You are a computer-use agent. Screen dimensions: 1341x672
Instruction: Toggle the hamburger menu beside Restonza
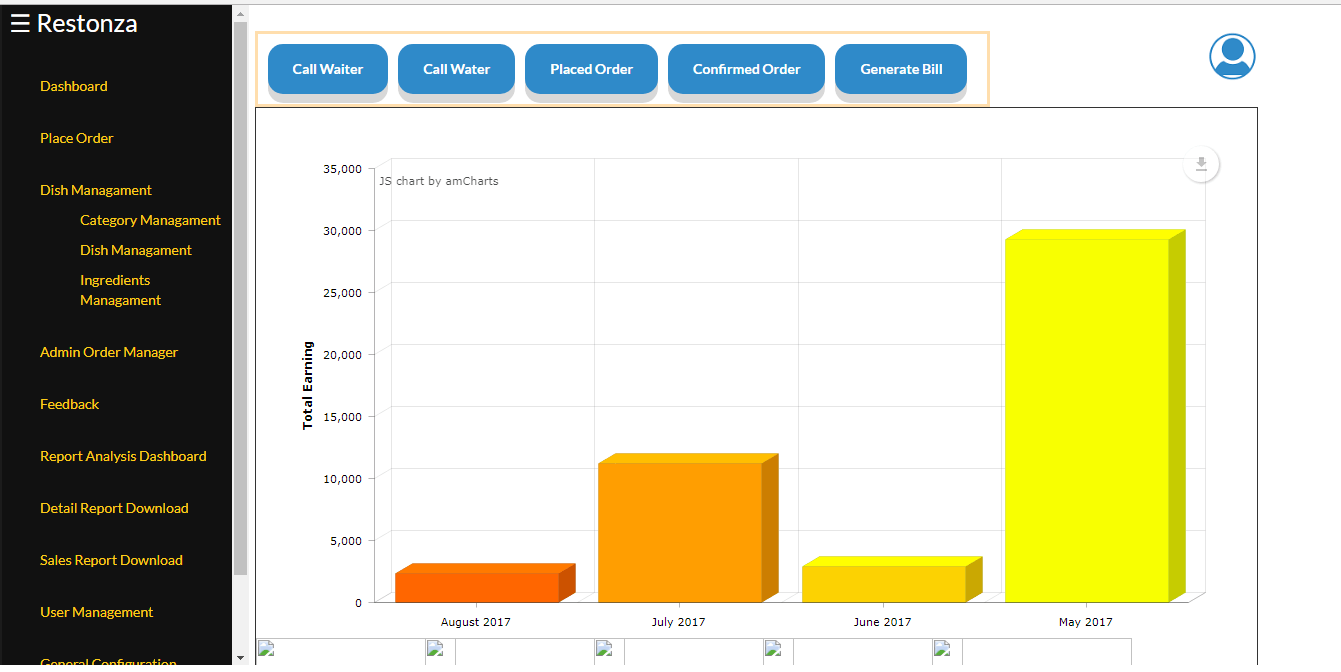click(x=19, y=24)
